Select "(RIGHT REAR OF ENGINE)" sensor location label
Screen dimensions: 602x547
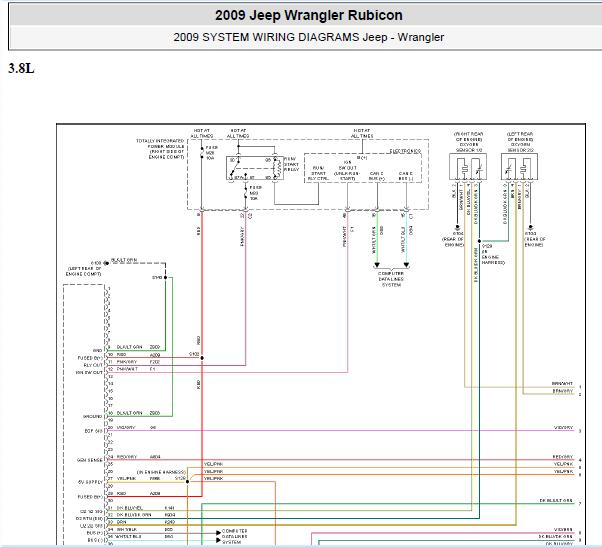468,137
